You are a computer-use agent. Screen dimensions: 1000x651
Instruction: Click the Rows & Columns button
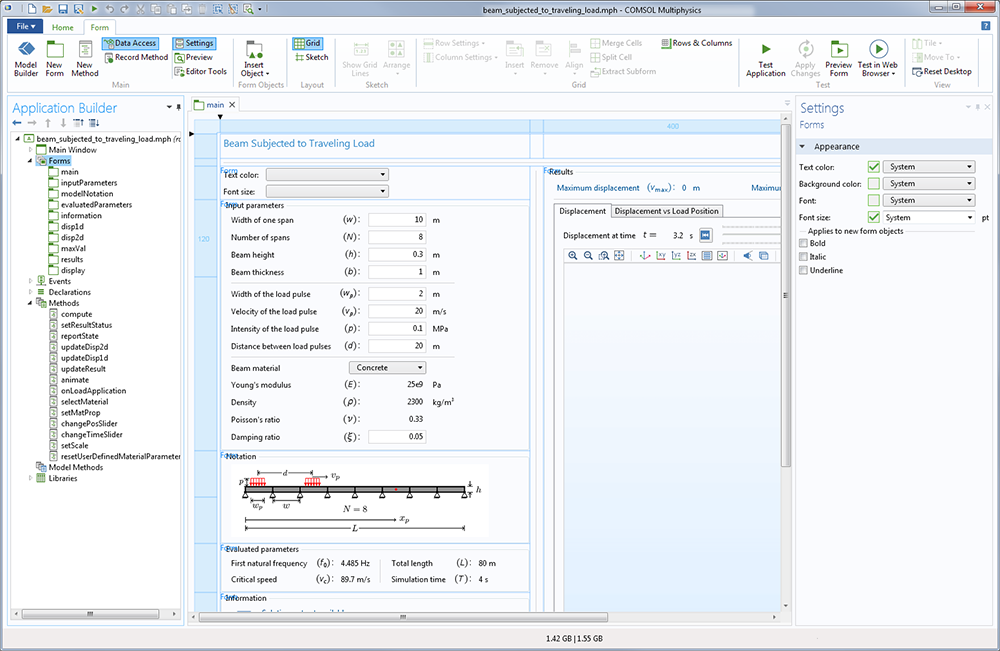pos(696,44)
